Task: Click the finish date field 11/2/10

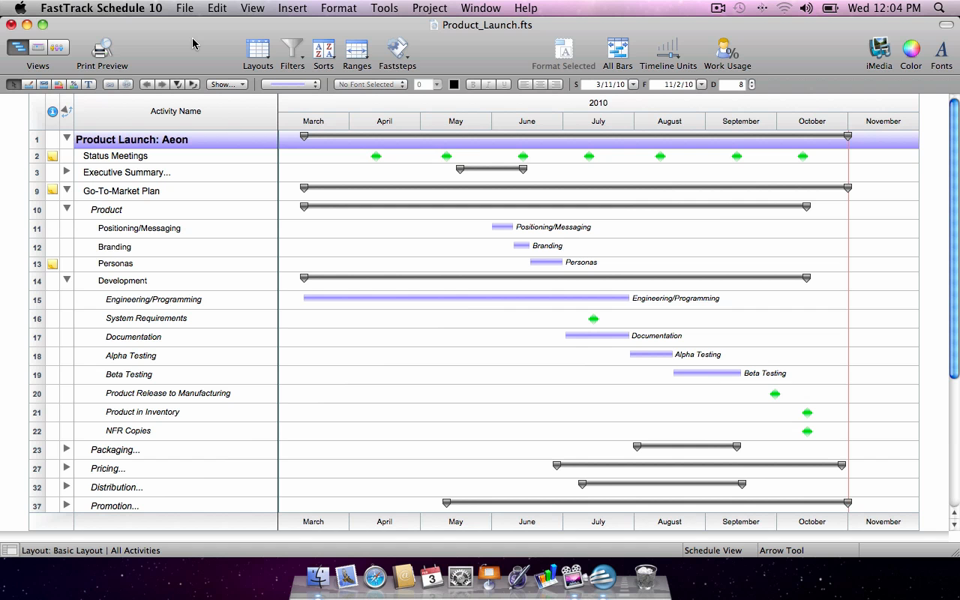Action: [x=672, y=84]
